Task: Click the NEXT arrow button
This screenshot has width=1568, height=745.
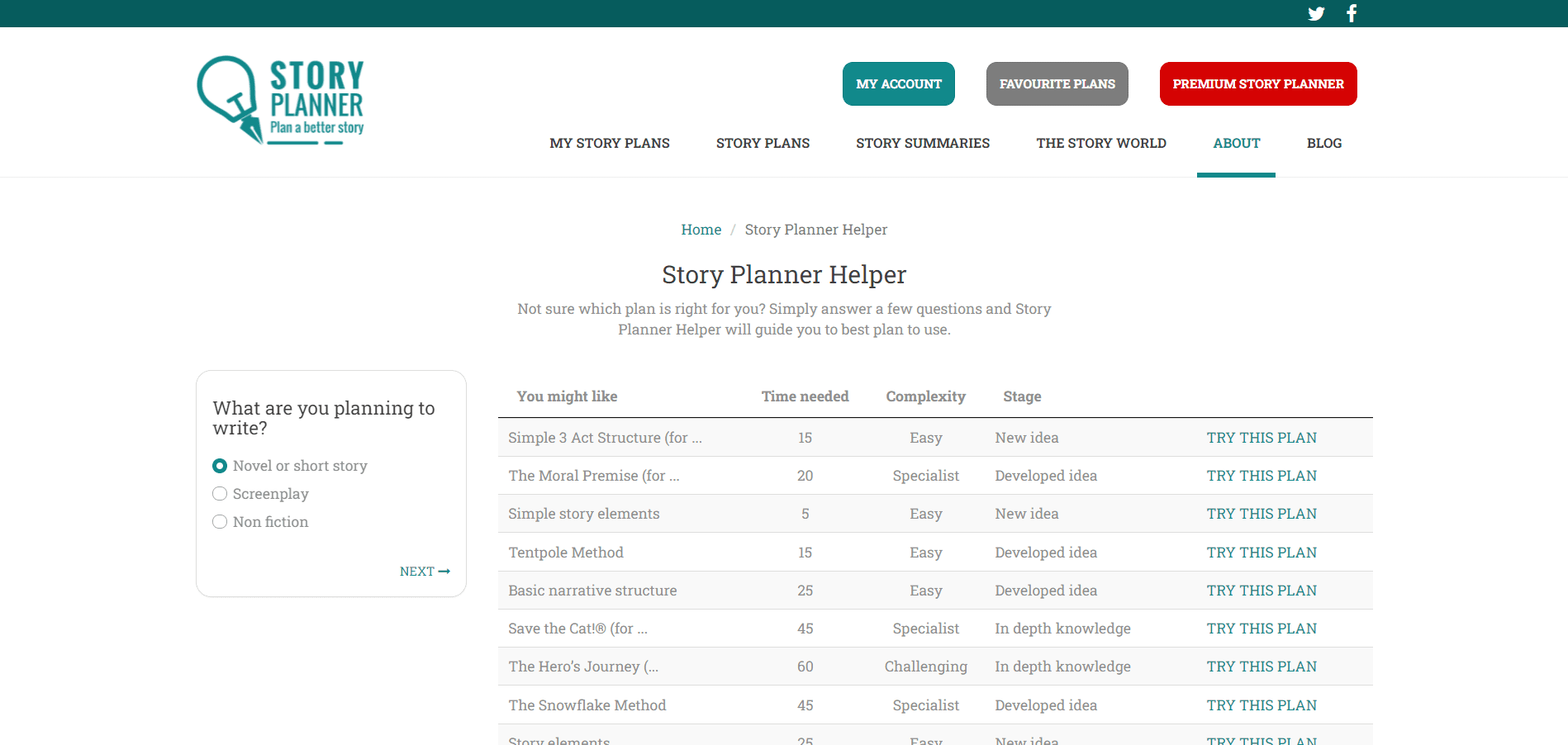Action: click(x=424, y=571)
